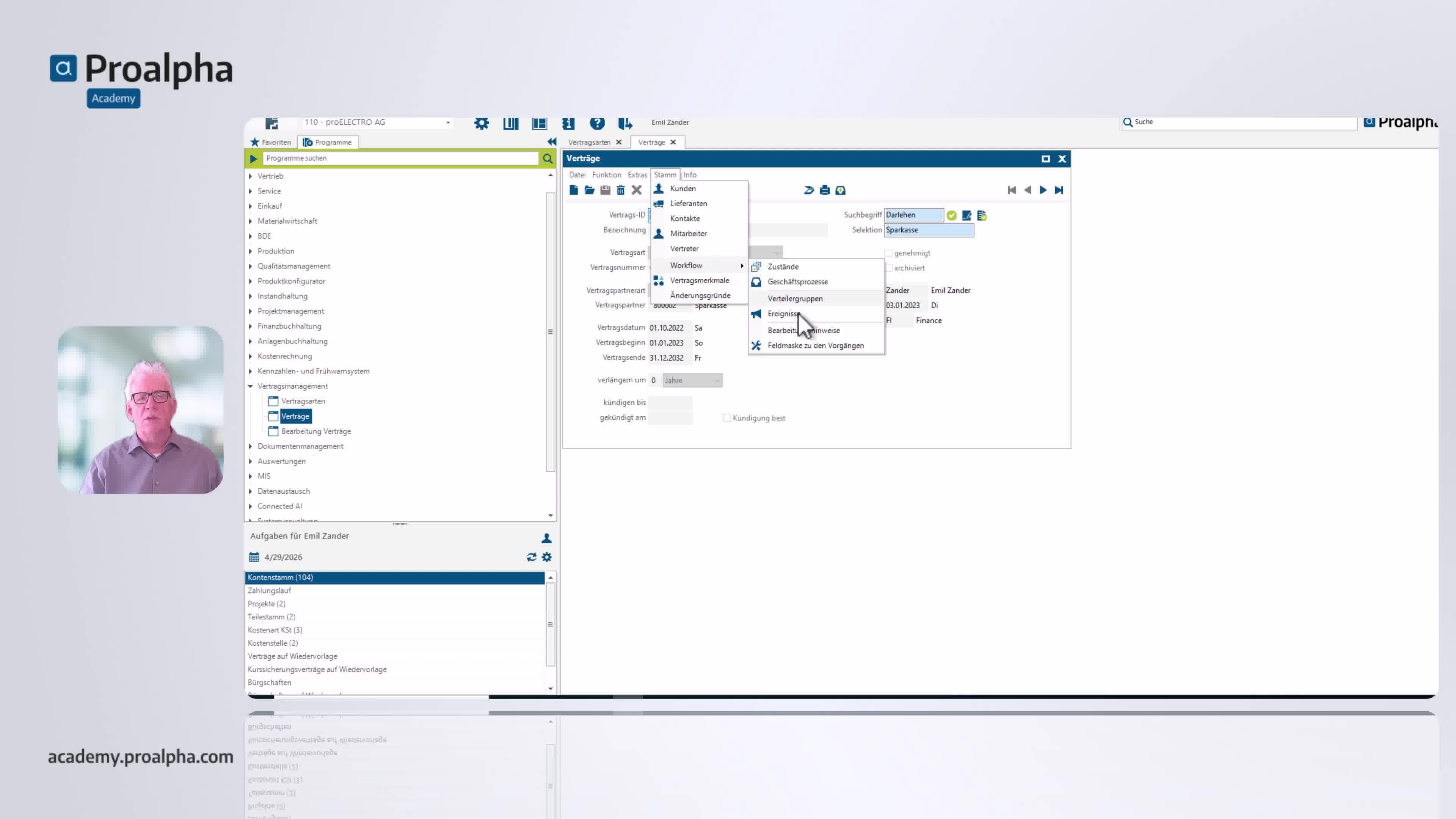1456x819 pixels.
Task: Open the Favoriten tab
Action: pos(271,142)
